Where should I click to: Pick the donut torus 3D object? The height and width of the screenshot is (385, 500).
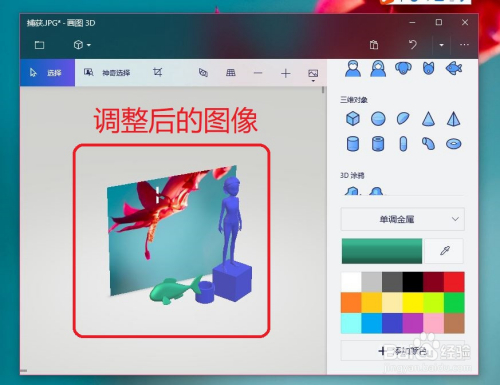[453, 144]
